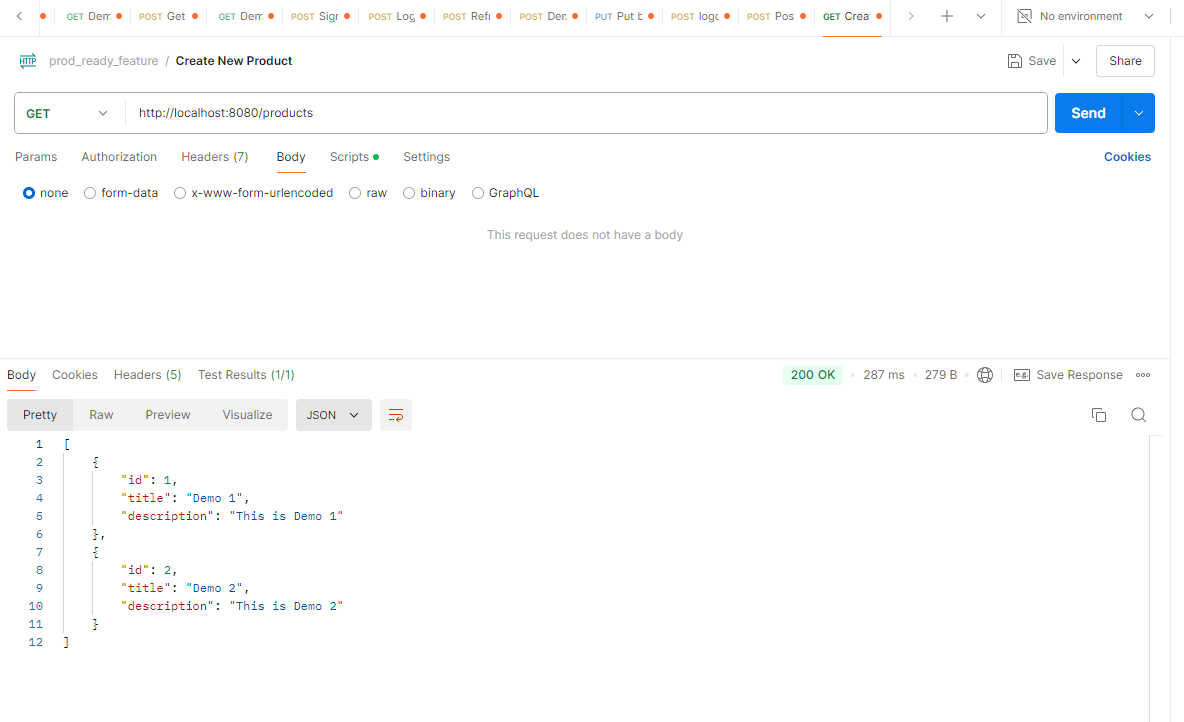Expand the Save options chevron

tap(1076, 61)
